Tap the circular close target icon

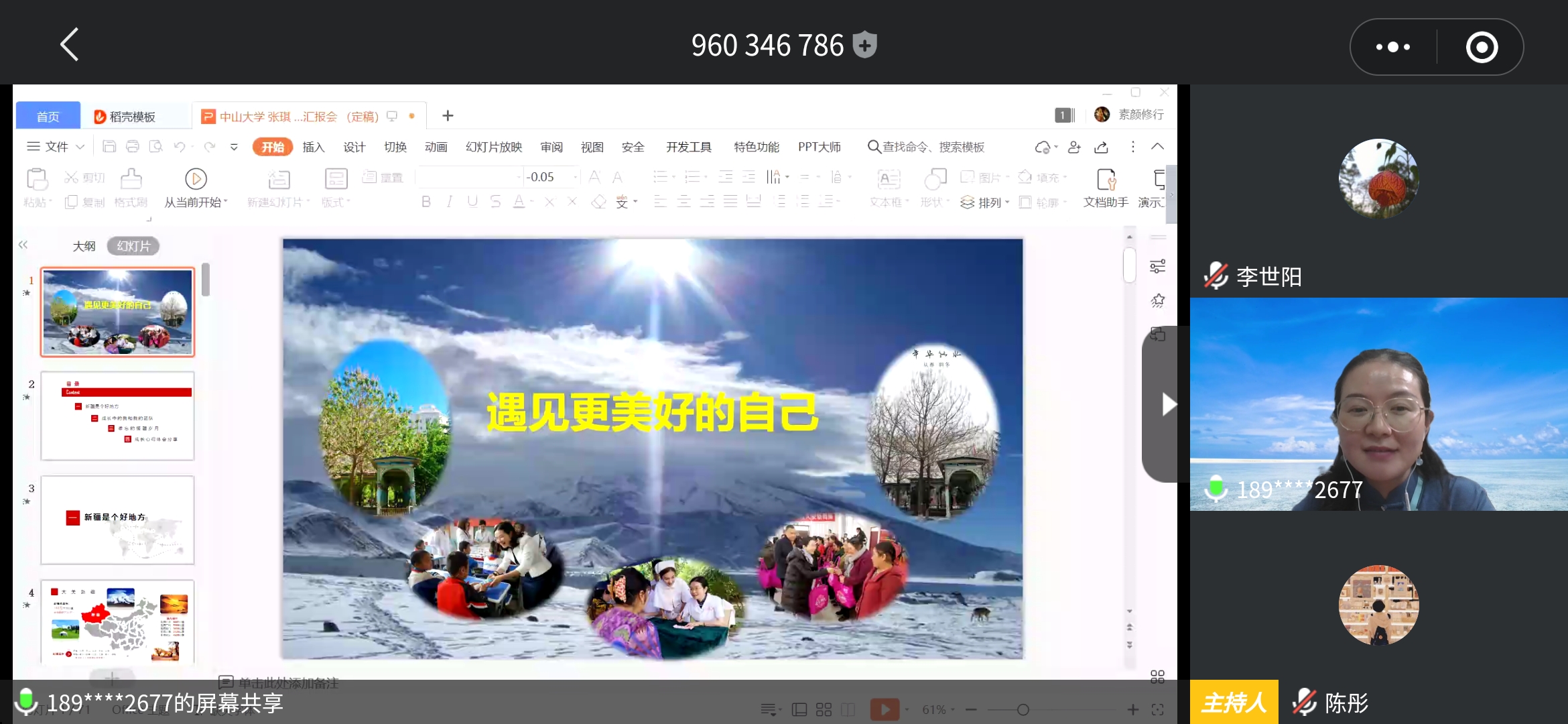click(1482, 47)
